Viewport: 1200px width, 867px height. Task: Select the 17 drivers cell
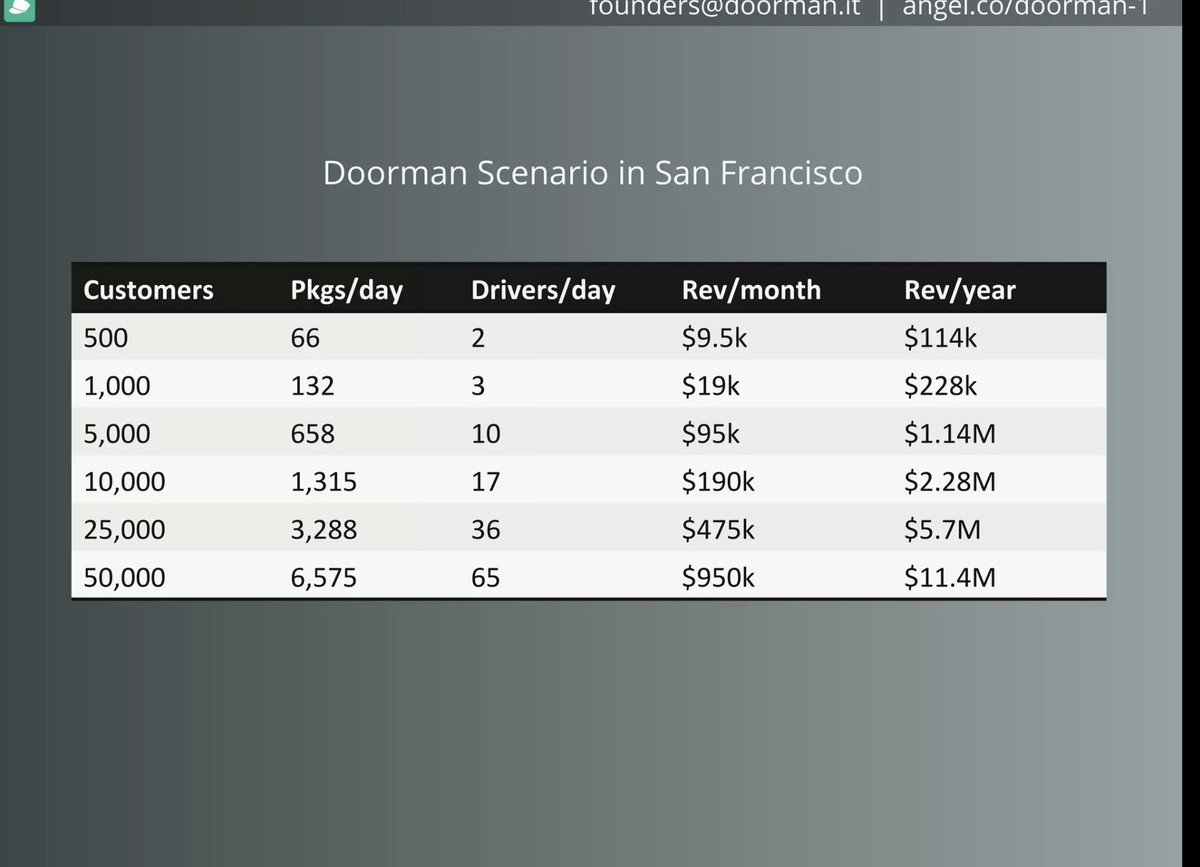[x=486, y=482]
